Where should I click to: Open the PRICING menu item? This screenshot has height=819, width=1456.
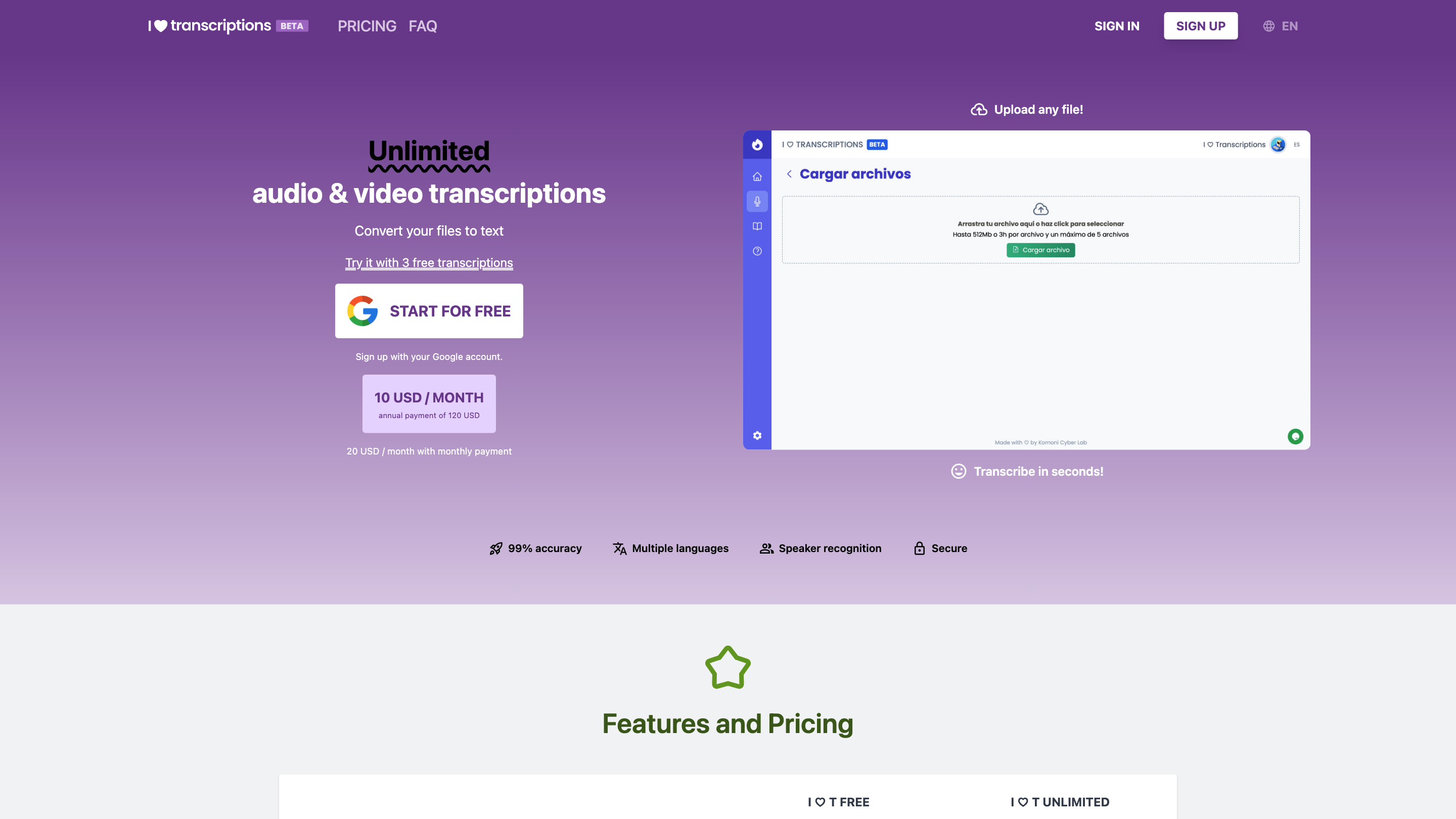point(367,26)
